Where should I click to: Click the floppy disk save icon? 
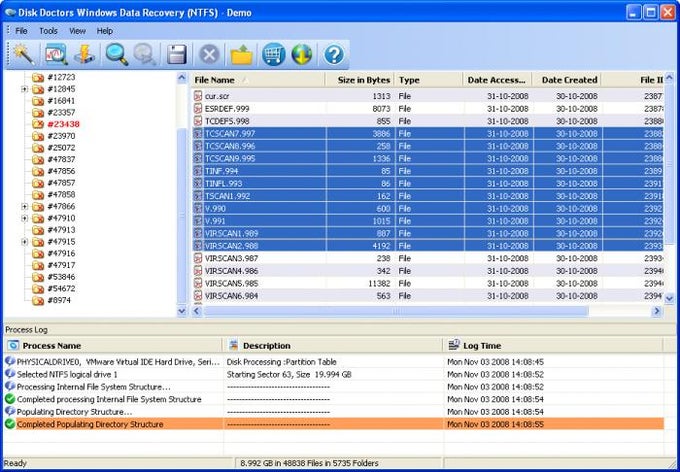(177, 55)
